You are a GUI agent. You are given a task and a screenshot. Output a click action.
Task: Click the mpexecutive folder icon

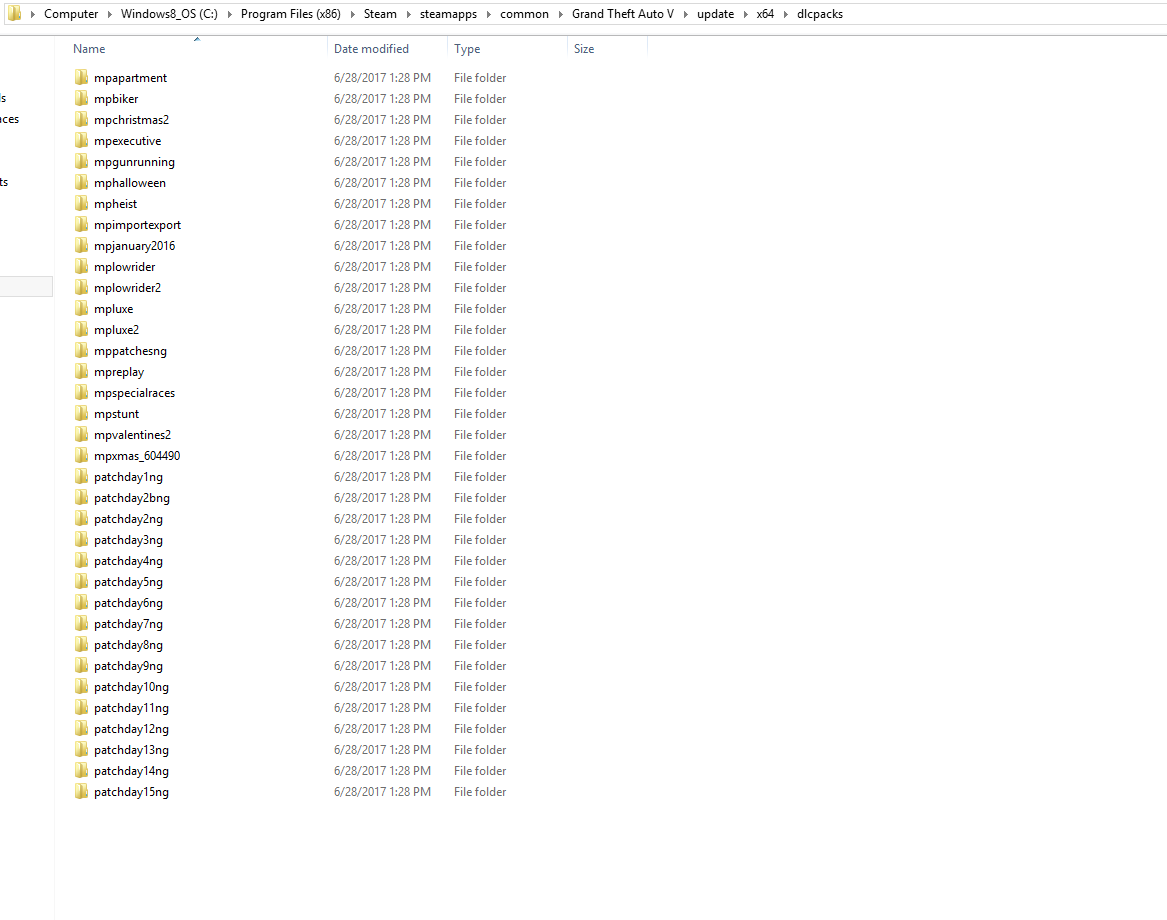point(81,141)
